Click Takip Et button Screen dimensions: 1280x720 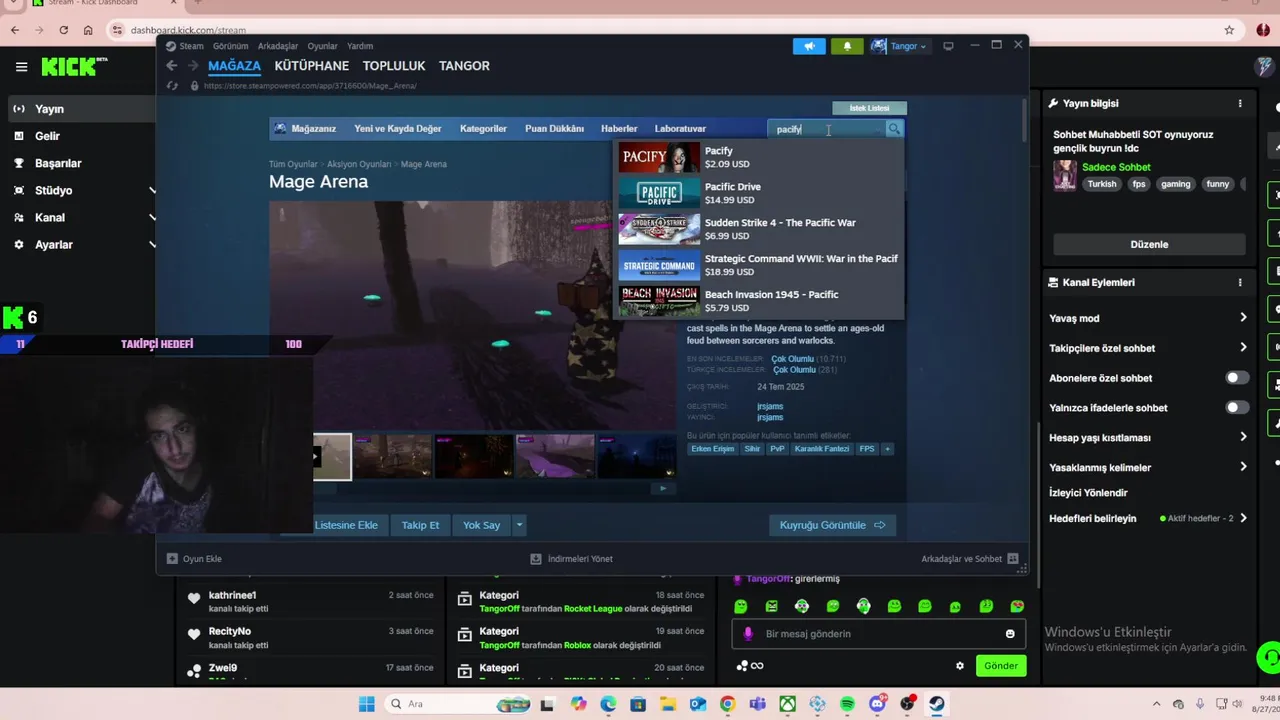pyautogui.click(x=420, y=525)
